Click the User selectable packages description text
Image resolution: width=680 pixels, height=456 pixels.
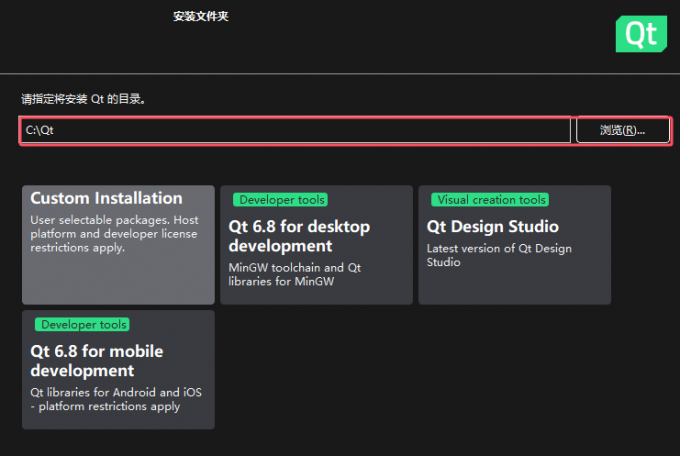(113, 233)
